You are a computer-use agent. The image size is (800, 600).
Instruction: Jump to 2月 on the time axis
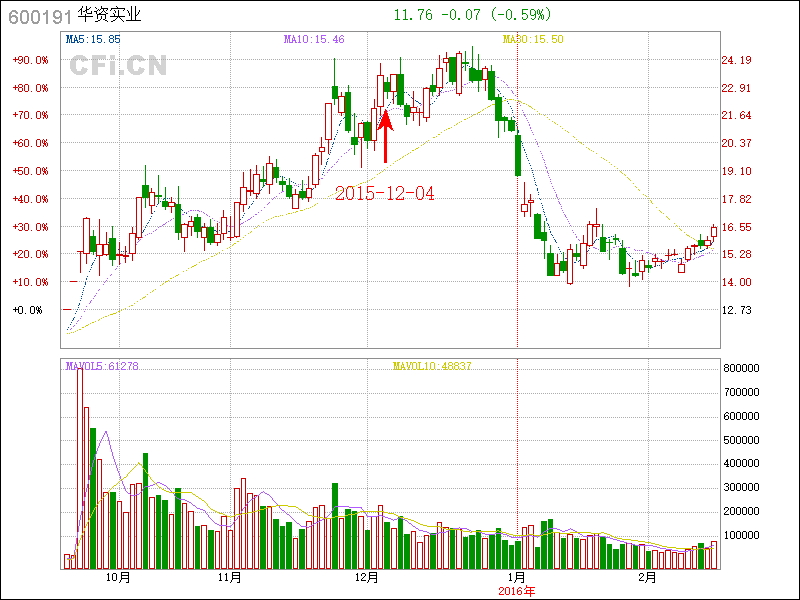649,577
